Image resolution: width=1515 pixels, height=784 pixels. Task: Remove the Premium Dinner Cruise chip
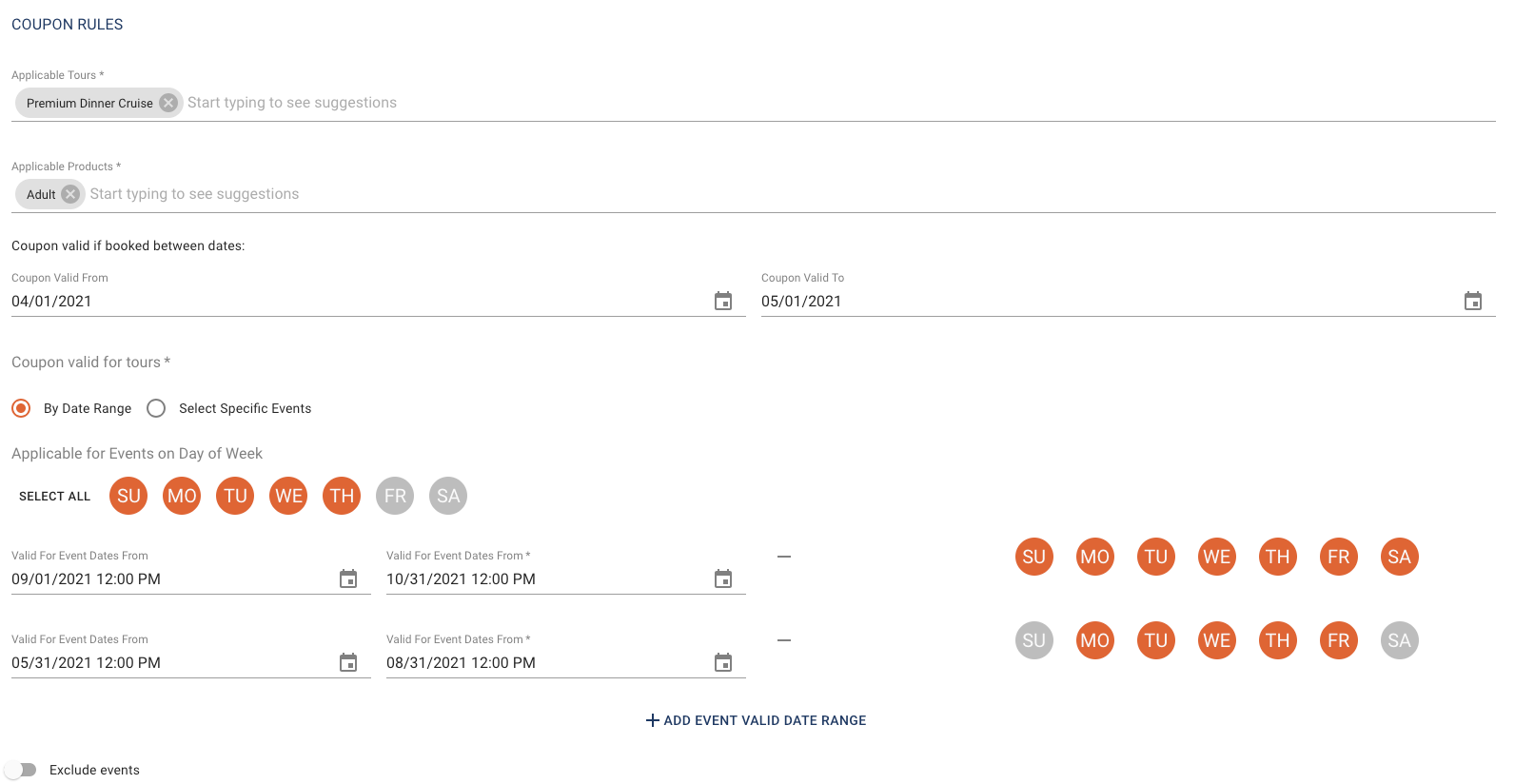(168, 103)
